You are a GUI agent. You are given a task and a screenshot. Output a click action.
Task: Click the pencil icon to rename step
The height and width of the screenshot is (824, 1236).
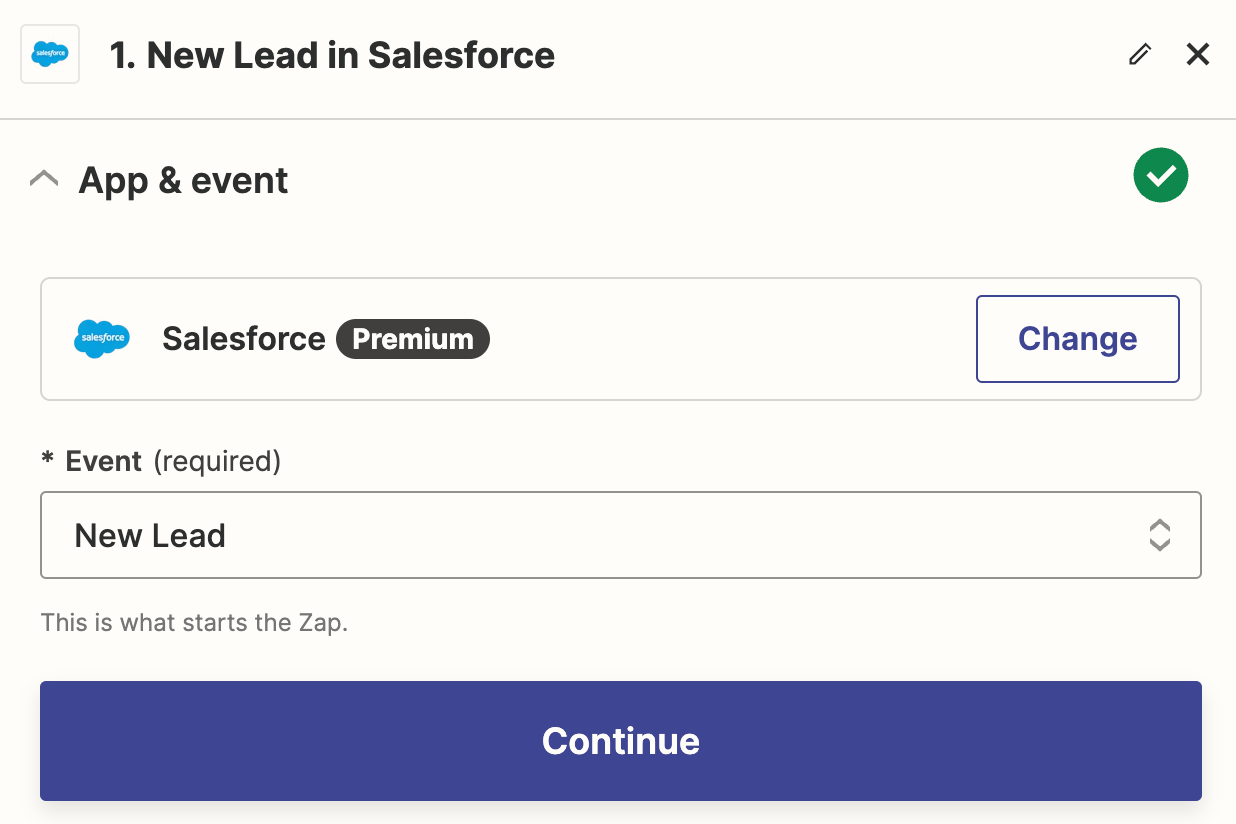(x=1139, y=54)
